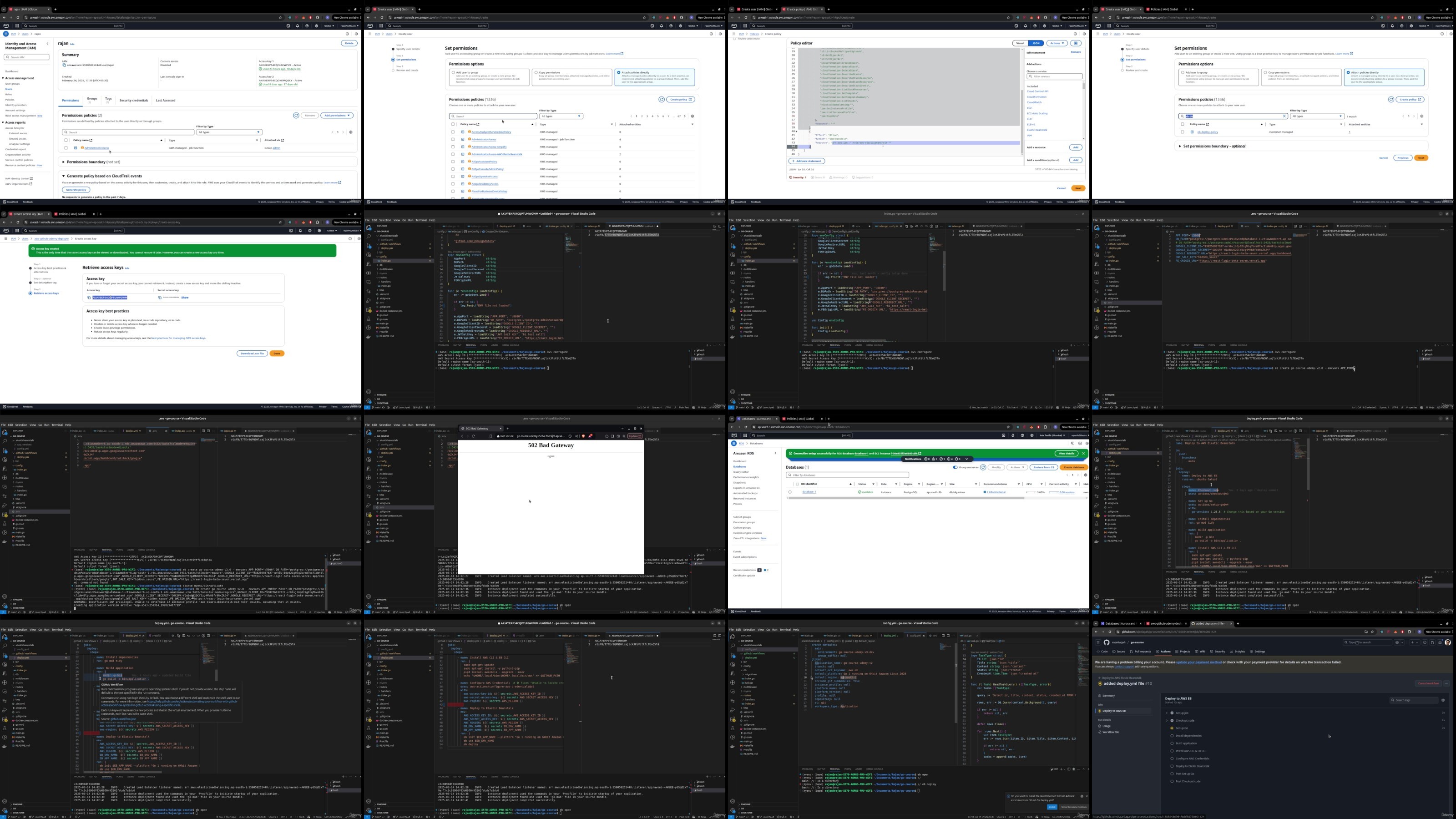1456x819 pixels.
Task: Copy the rajan user ARN
Action: (64, 65)
